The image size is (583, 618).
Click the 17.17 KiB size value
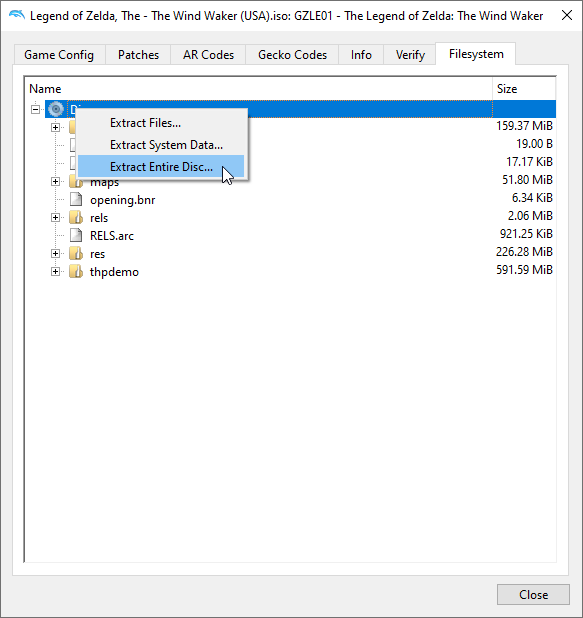click(529, 162)
